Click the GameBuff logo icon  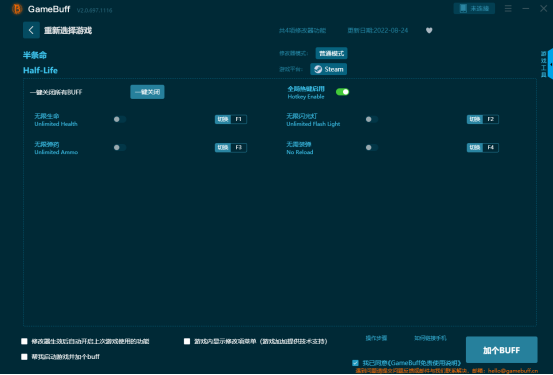click(17, 9)
